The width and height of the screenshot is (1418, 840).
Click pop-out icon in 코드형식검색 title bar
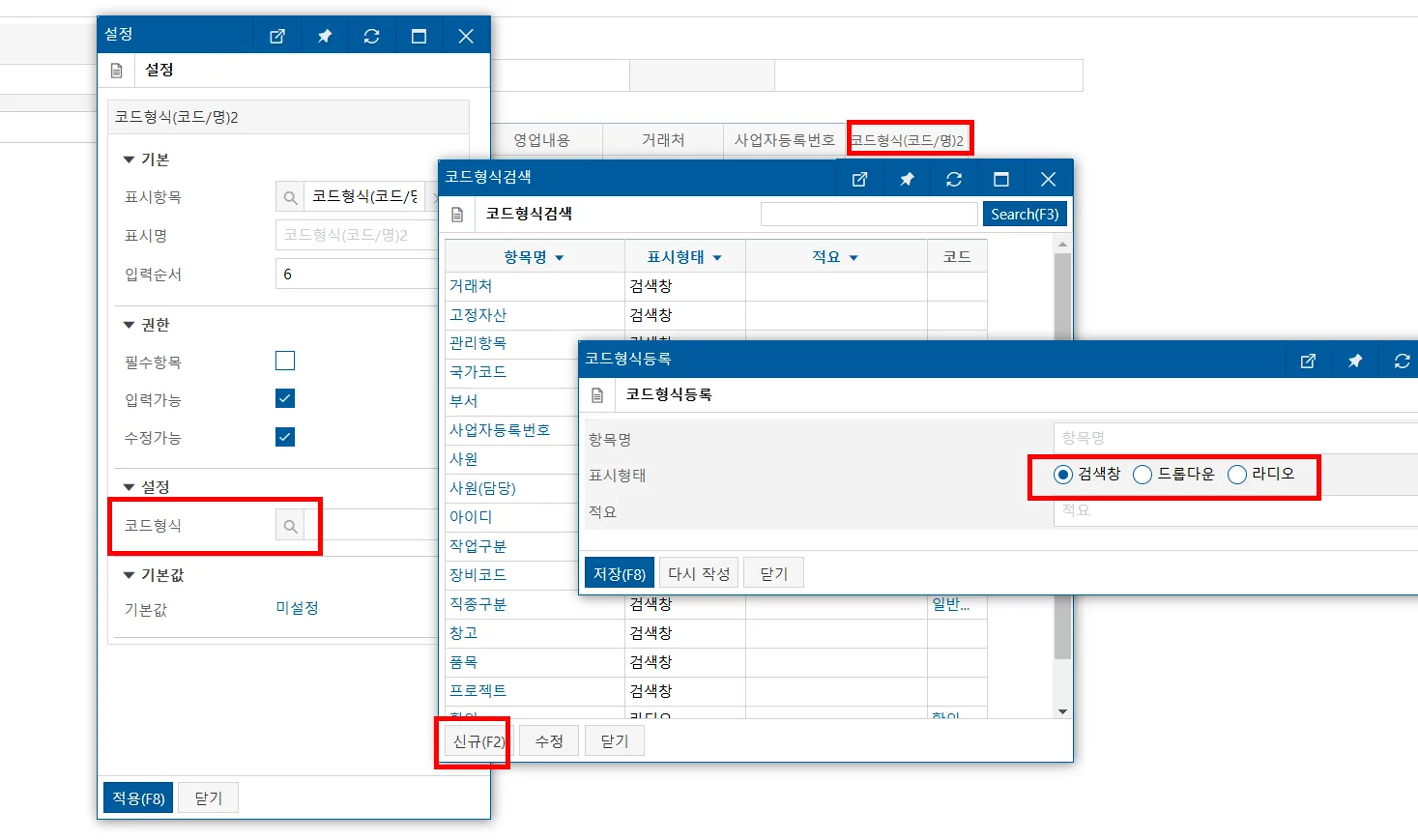point(859,179)
